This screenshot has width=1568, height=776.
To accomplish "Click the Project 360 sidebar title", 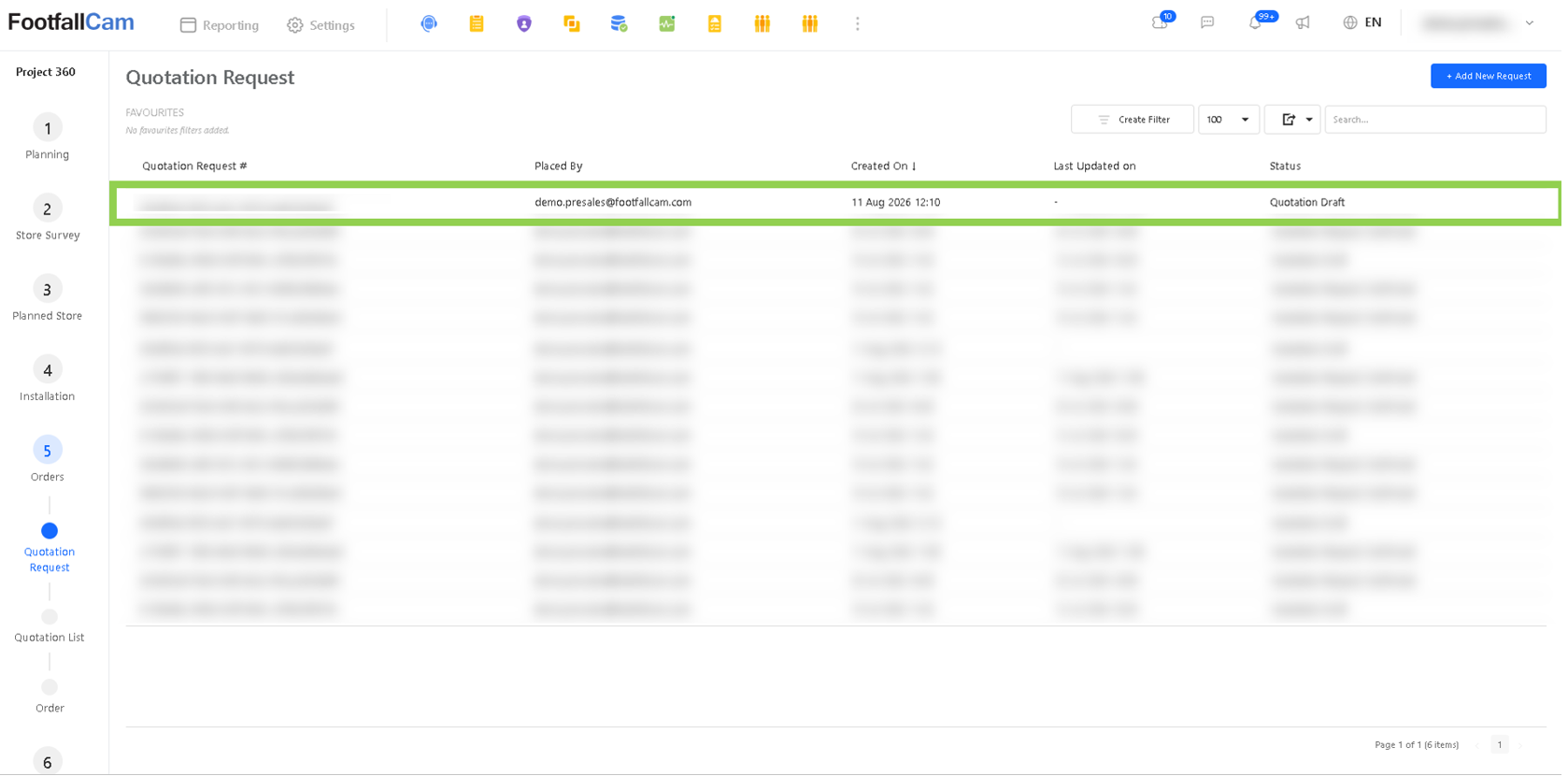I will click(46, 72).
